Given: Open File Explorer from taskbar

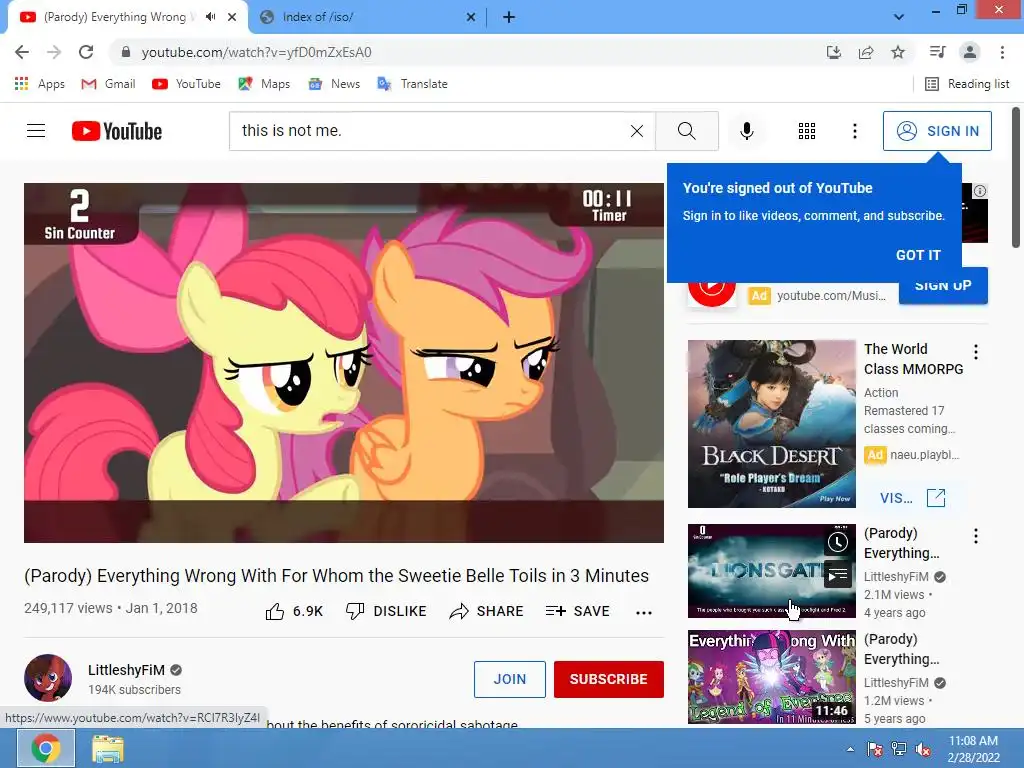Looking at the screenshot, I should pos(108,749).
